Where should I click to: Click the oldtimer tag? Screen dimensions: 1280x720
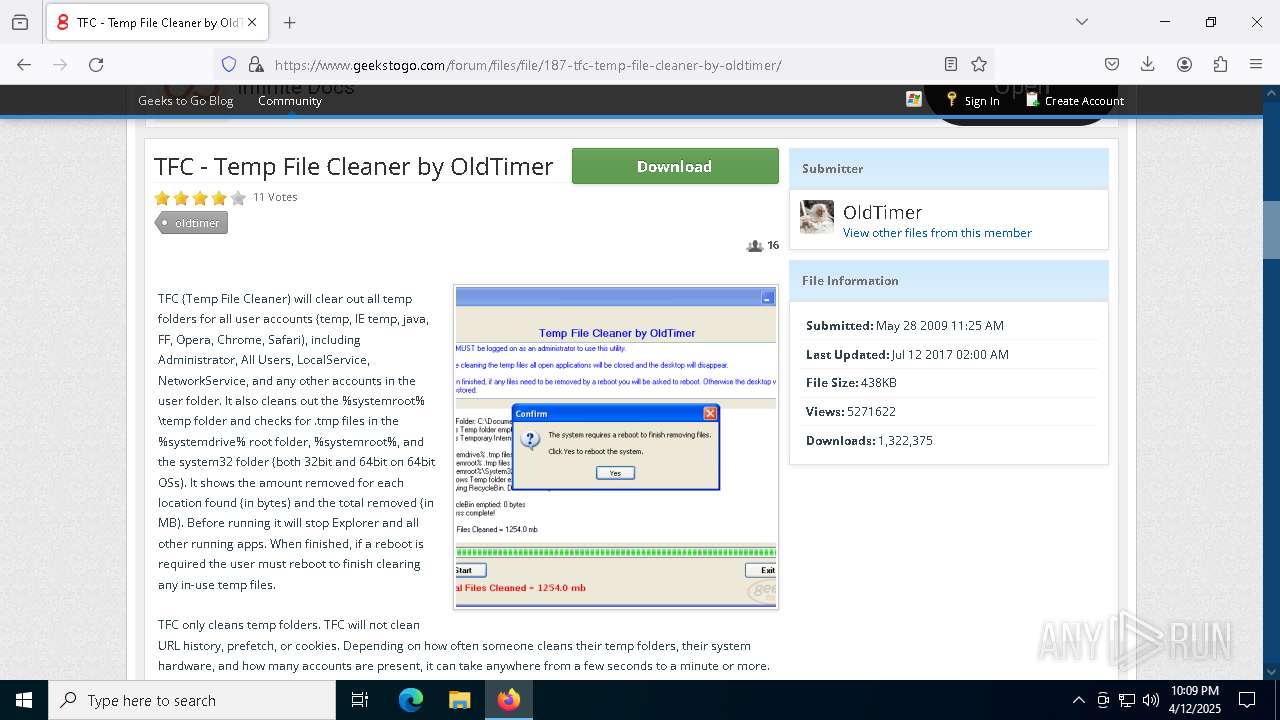(192, 223)
